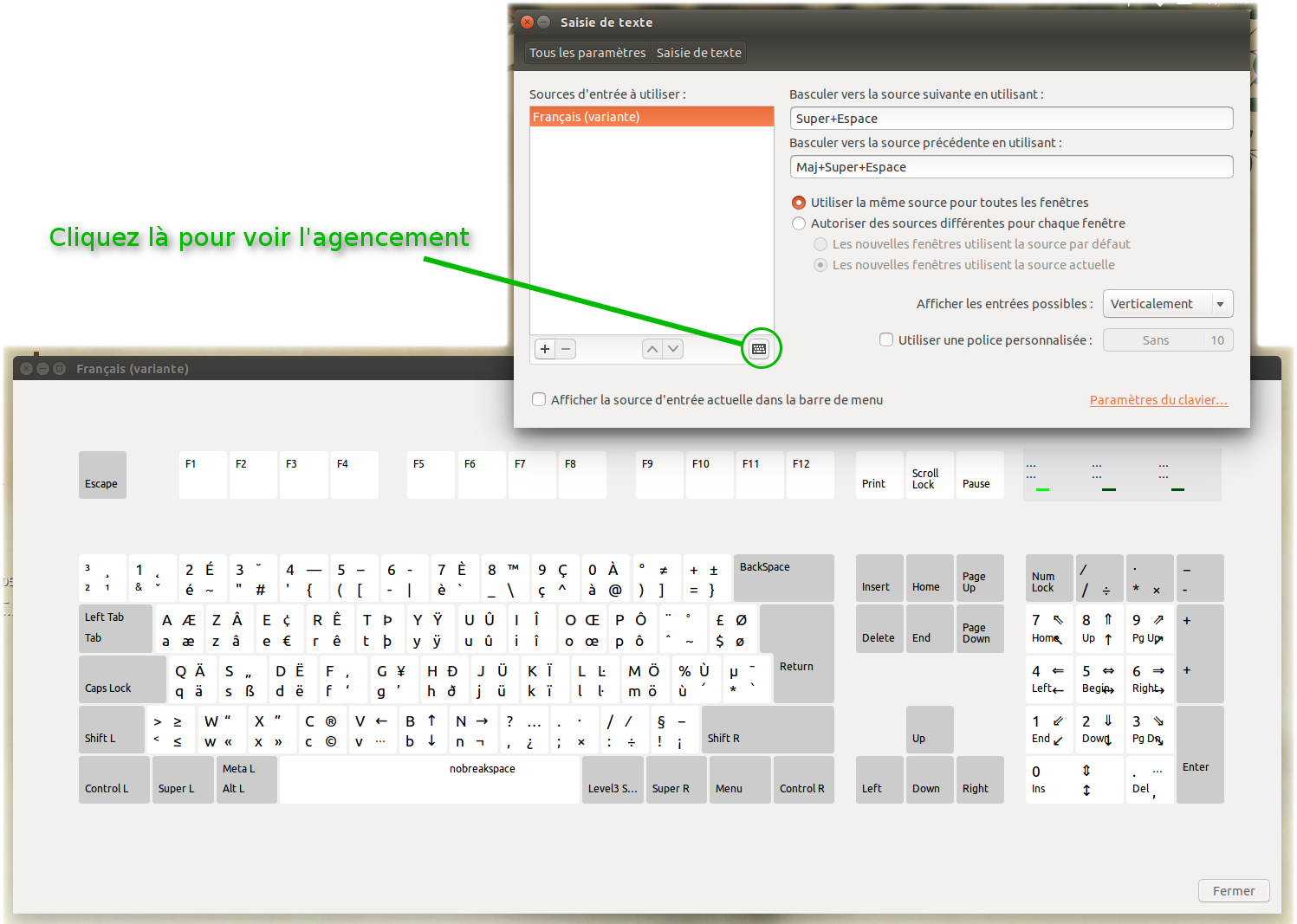Viewport: 1297px width, 924px height.
Task: Click the A Æ letter key
Action: point(178,629)
